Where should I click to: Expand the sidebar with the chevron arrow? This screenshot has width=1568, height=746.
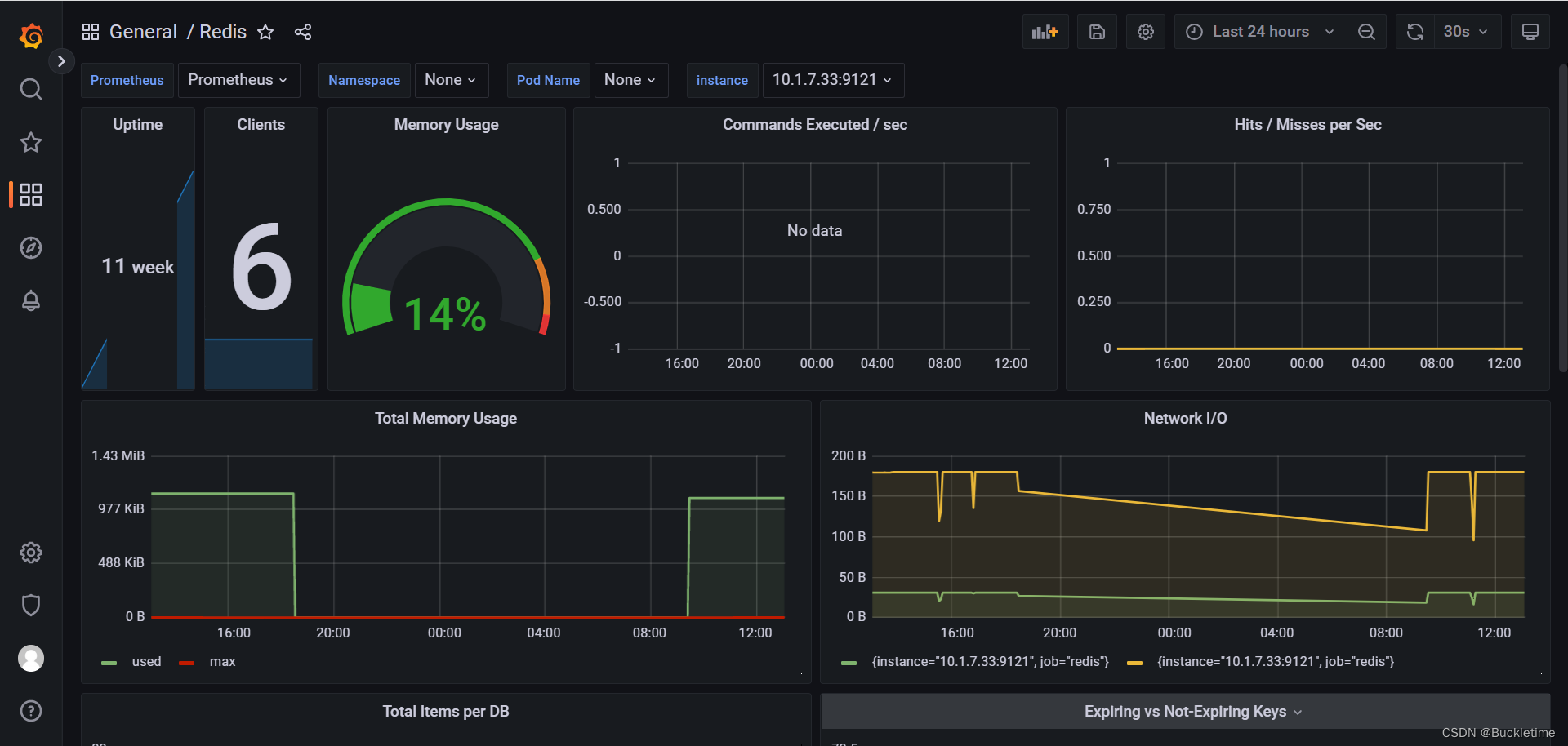(61, 61)
